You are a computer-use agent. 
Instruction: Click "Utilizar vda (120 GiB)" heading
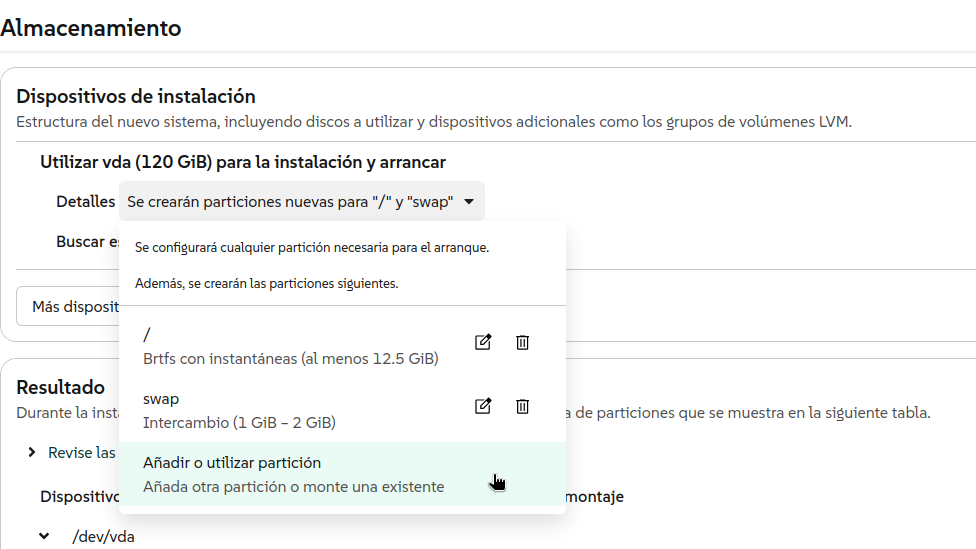(242, 162)
